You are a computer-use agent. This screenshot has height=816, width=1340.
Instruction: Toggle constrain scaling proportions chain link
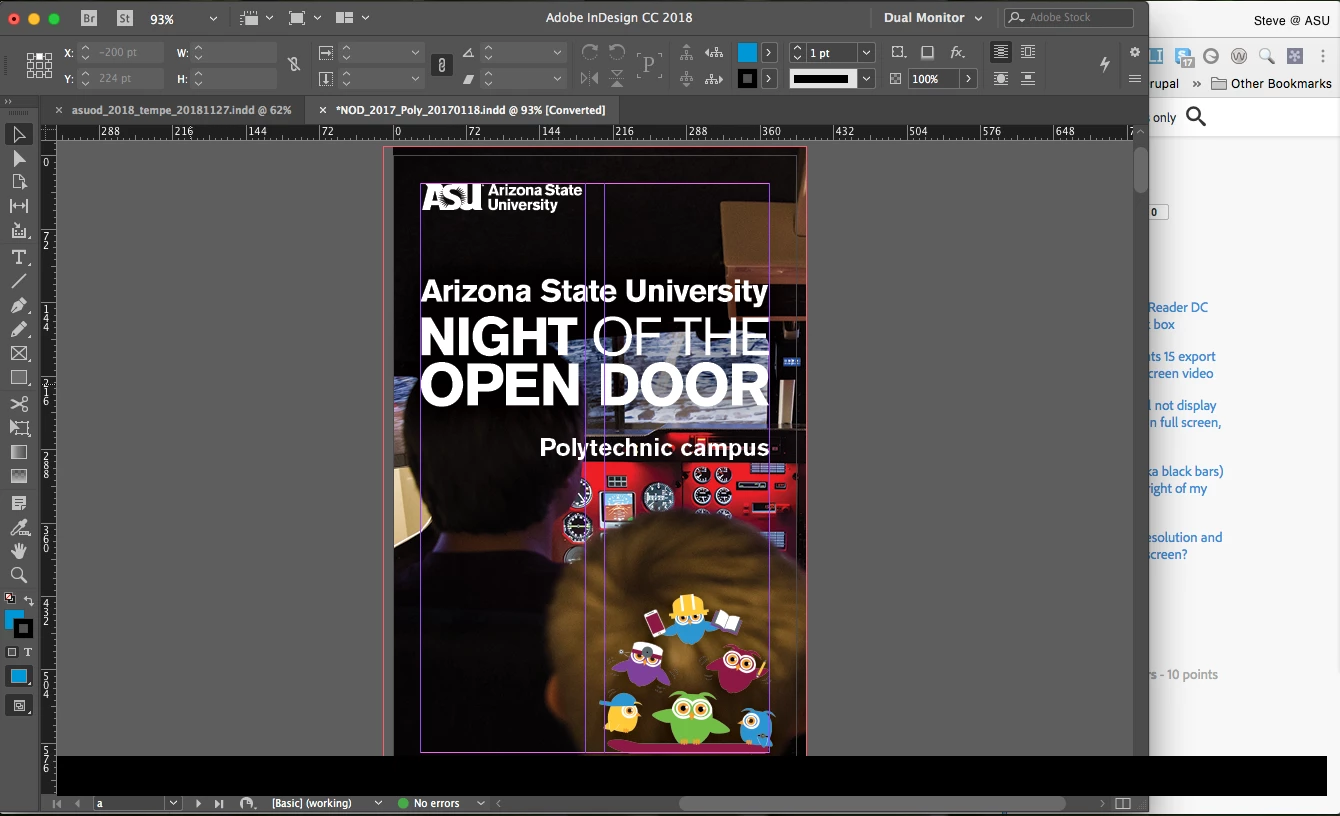tap(441, 65)
